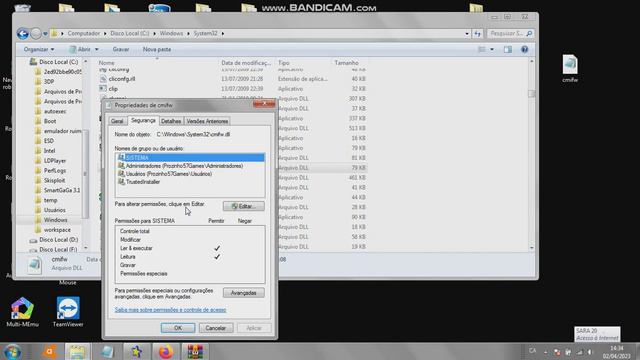Click the Disco Local (C:) breadcrumb
640x360 pixels.
point(130,33)
